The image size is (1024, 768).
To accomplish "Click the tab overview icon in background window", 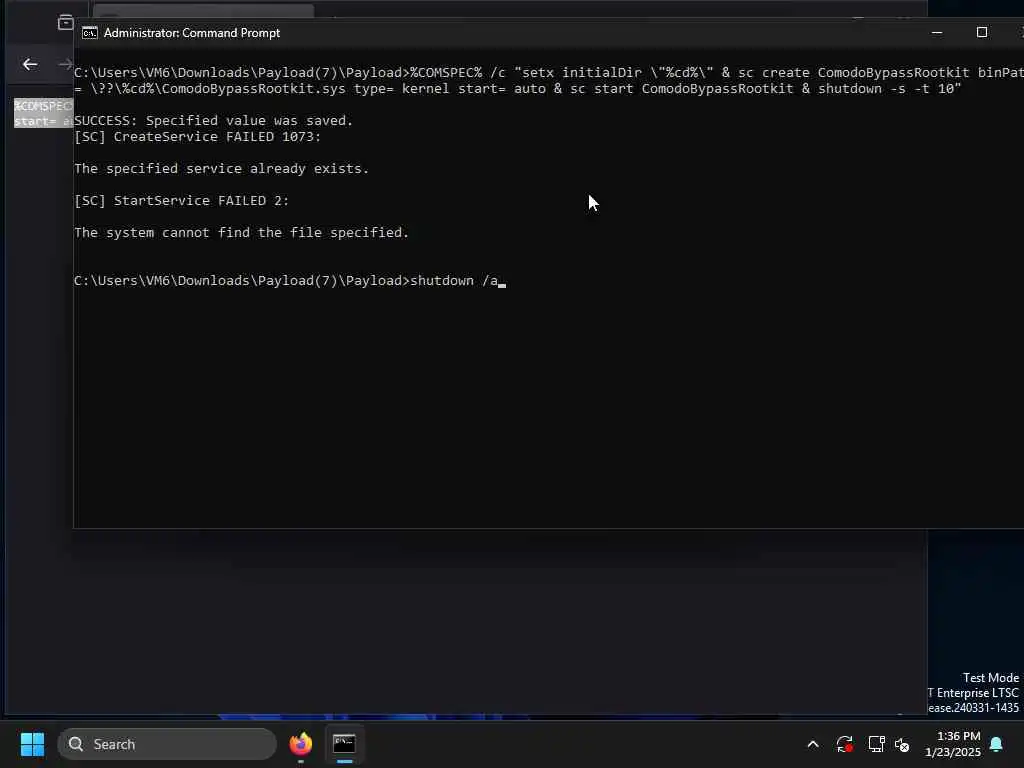I will click(65, 22).
